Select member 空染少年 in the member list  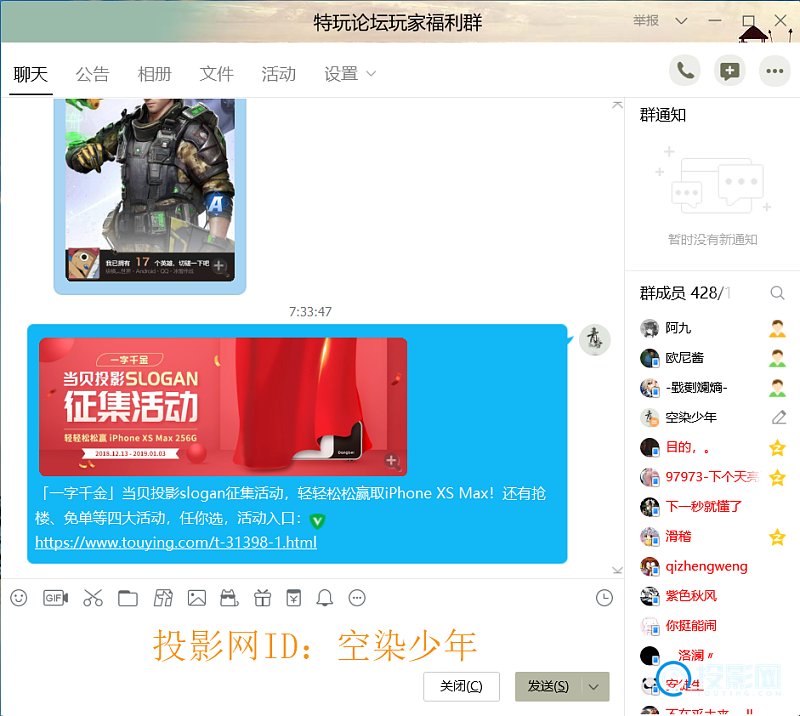(710, 417)
